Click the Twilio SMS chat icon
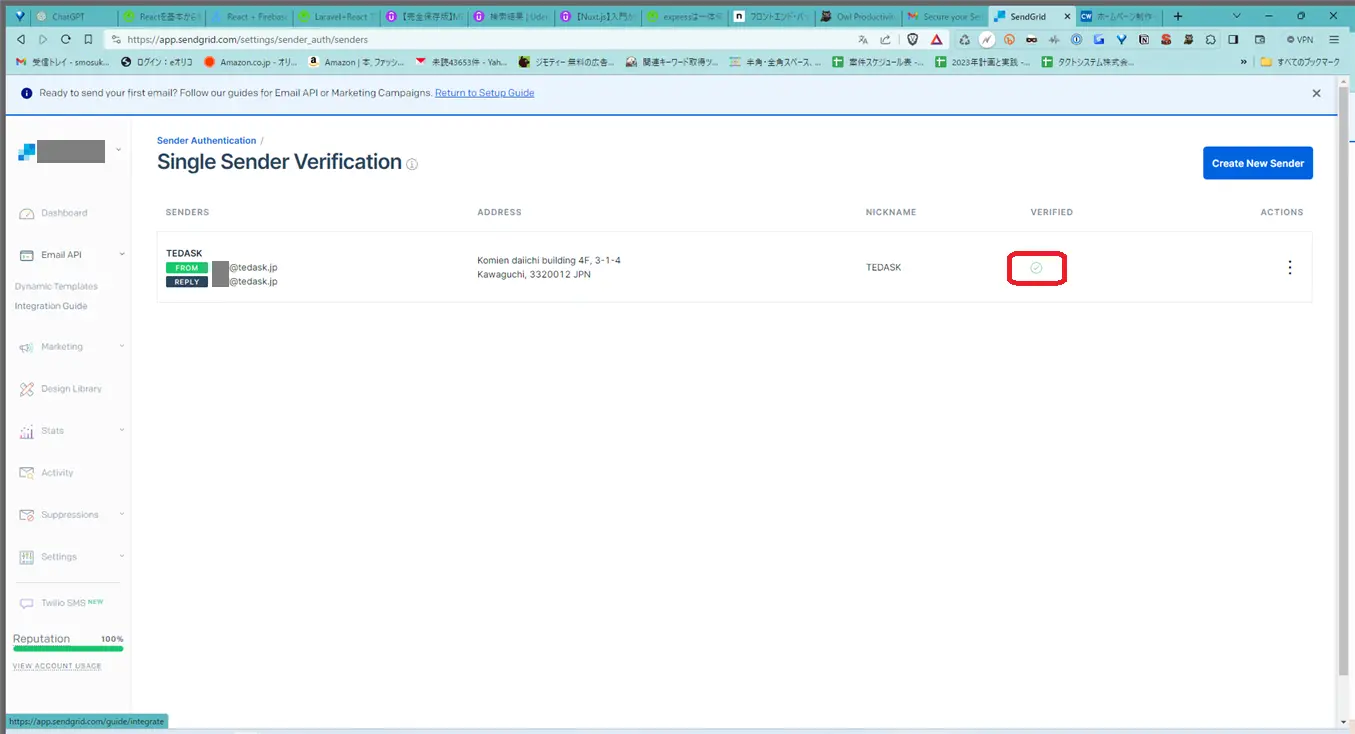Viewport: 1355px width, 734px height. (27, 603)
